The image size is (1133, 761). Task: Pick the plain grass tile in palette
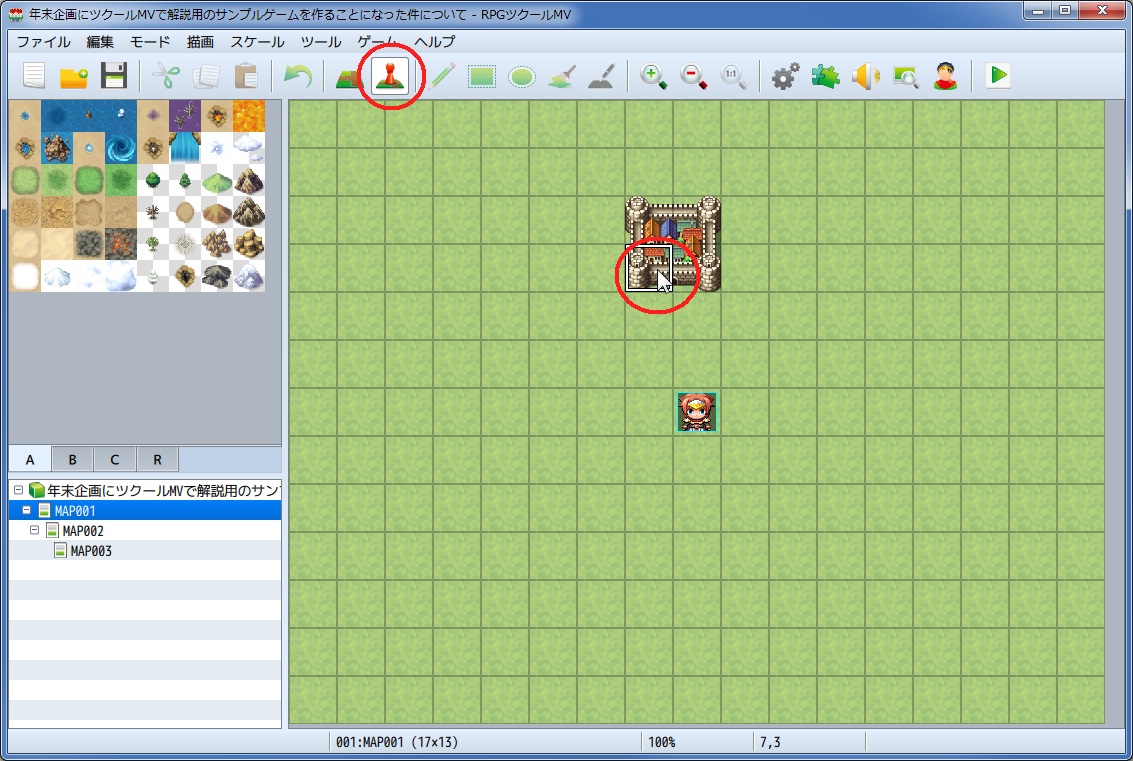tap(25, 180)
